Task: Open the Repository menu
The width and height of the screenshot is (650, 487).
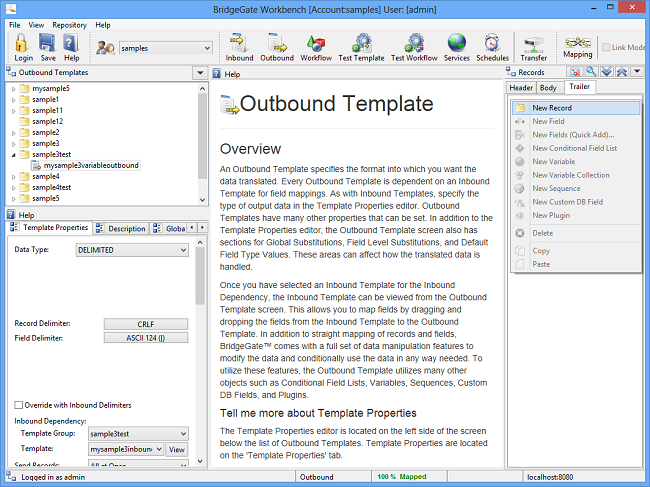Action: (x=69, y=25)
